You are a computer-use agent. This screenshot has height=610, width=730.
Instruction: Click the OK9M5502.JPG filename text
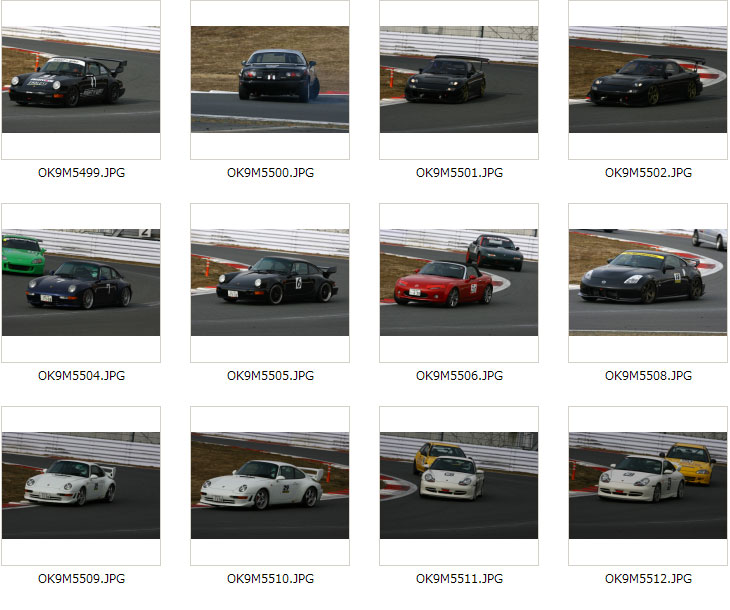pyautogui.click(x=649, y=173)
